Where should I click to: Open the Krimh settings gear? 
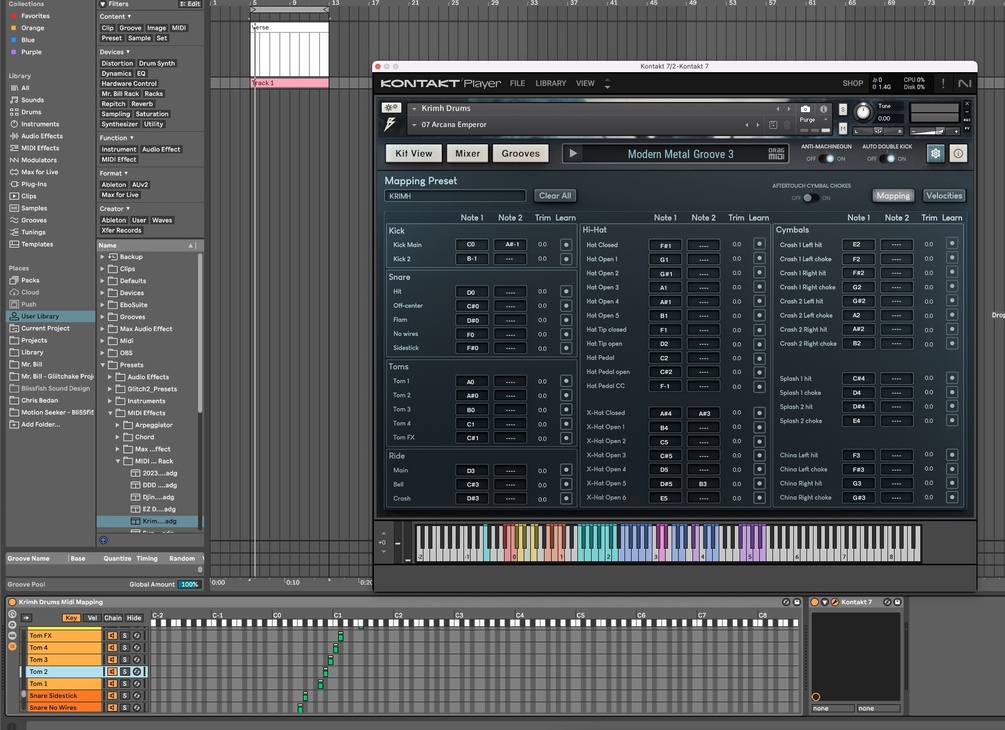(935, 153)
